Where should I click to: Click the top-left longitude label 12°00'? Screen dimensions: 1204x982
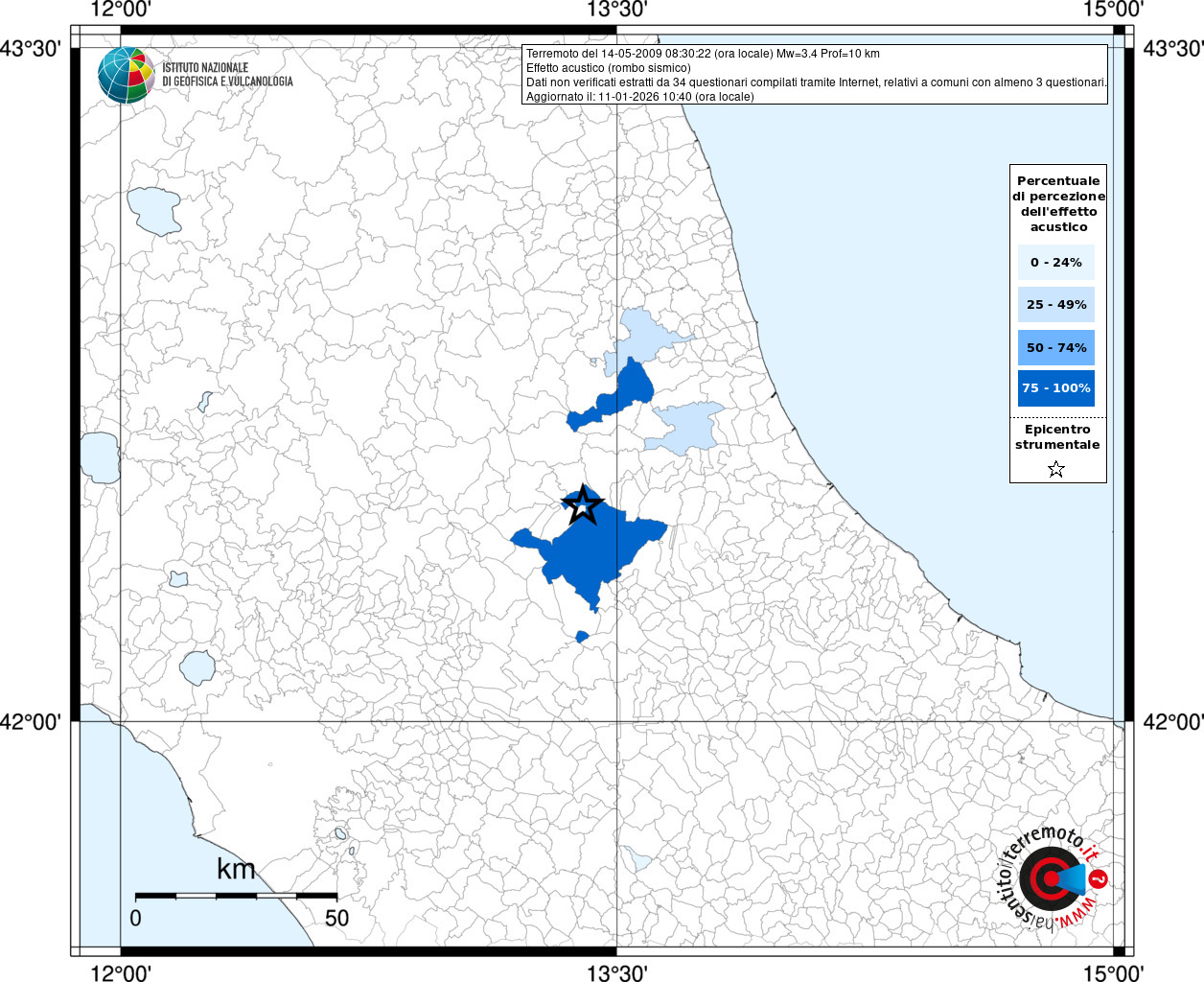(121, 10)
